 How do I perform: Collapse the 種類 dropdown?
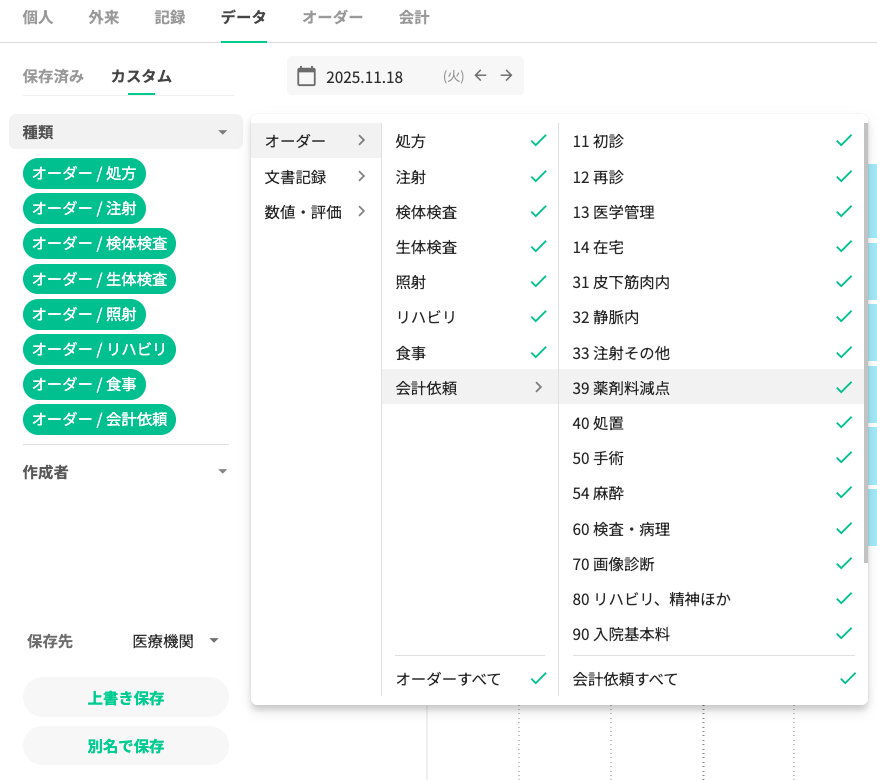tap(223, 132)
